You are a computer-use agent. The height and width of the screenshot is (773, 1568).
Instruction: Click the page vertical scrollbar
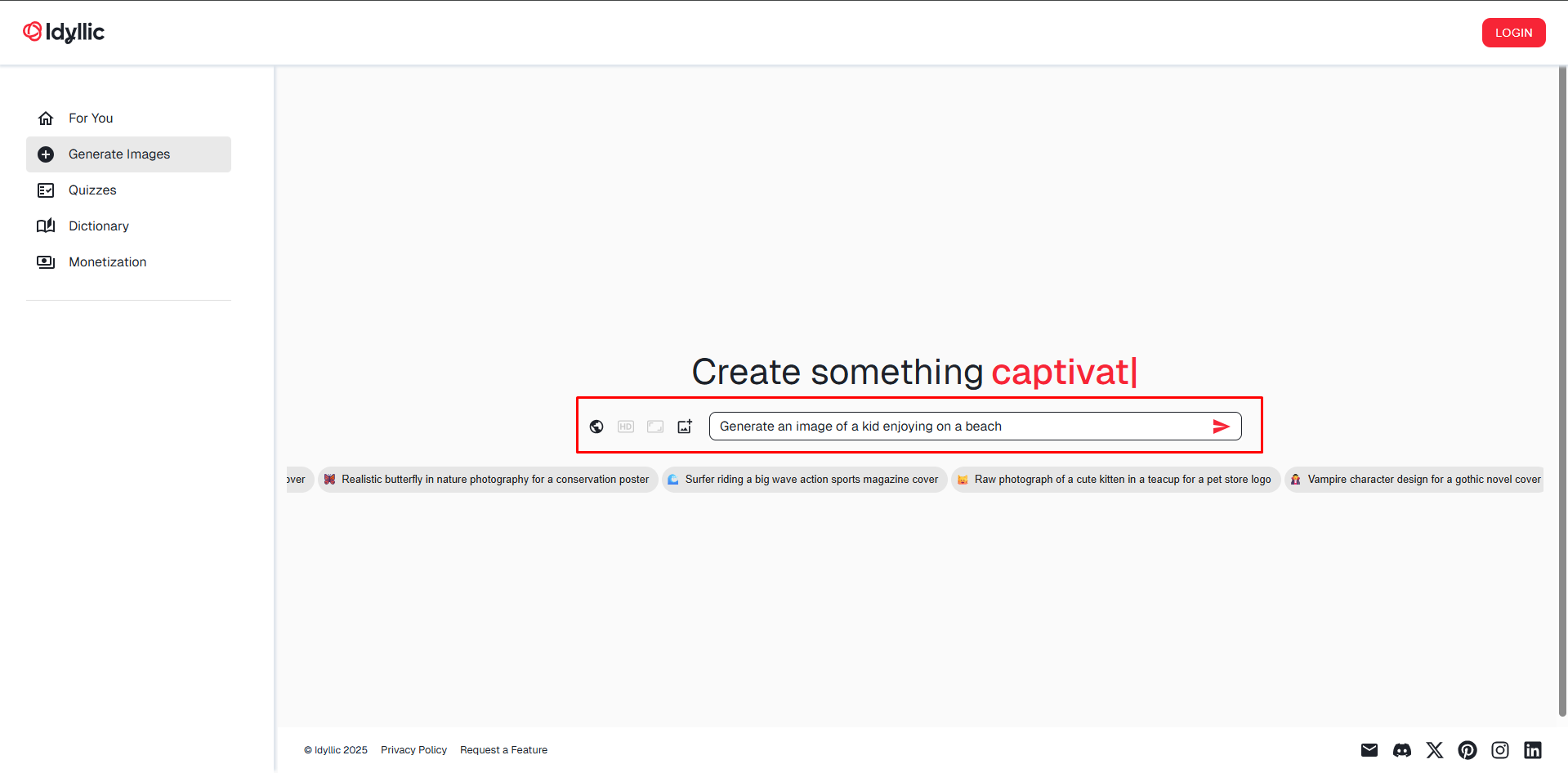[x=1562, y=392]
